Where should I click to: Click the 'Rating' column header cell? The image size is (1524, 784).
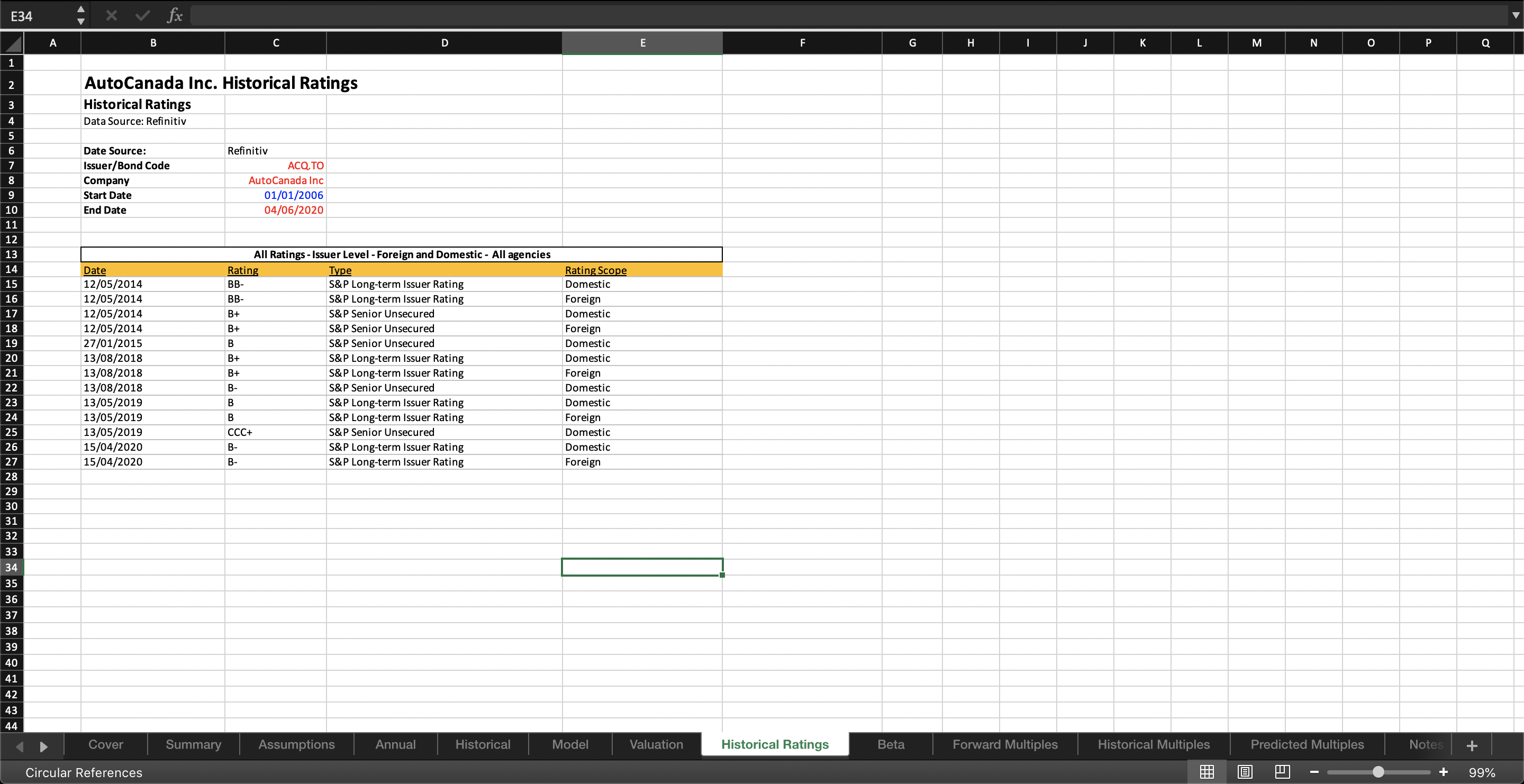pos(276,270)
